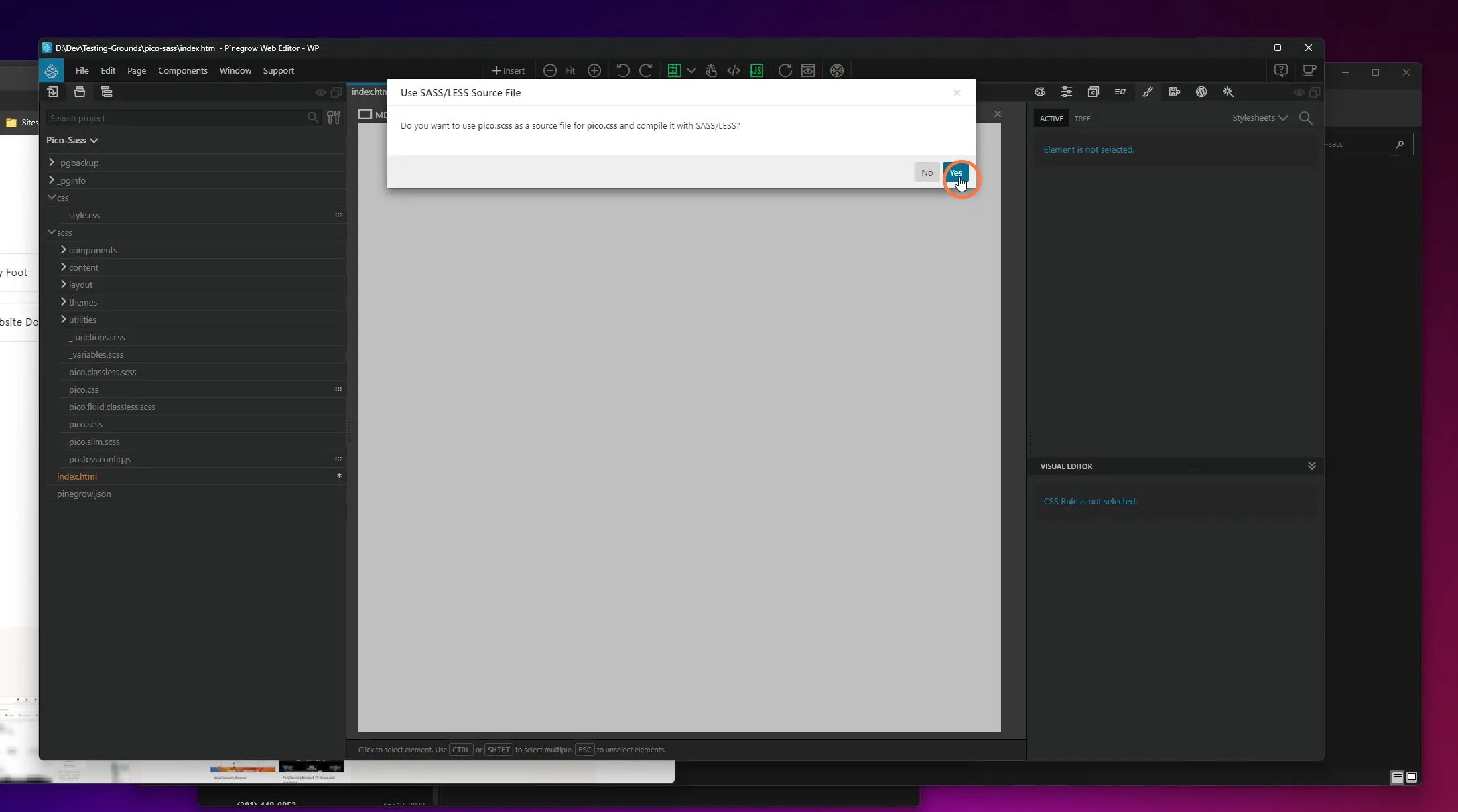Click the Undo arrow icon
Image resolution: width=1458 pixels, height=812 pixels.
click(x=622, y=70)
